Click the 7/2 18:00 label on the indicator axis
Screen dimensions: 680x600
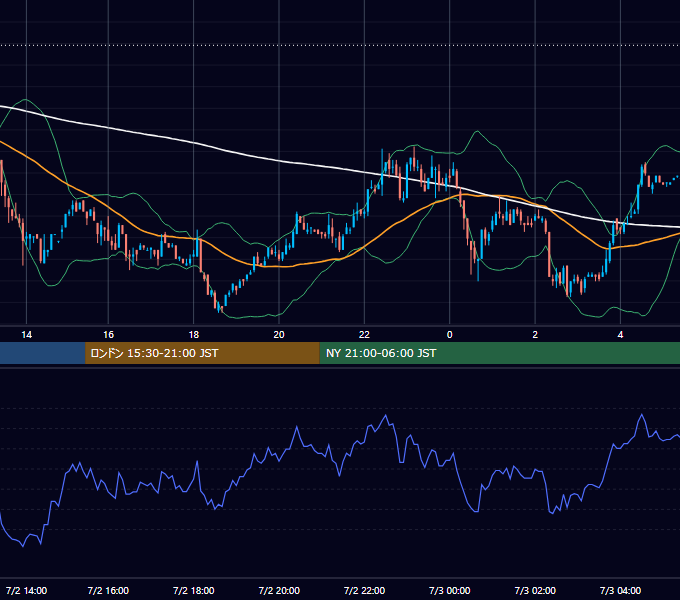[x=193, y=590]
